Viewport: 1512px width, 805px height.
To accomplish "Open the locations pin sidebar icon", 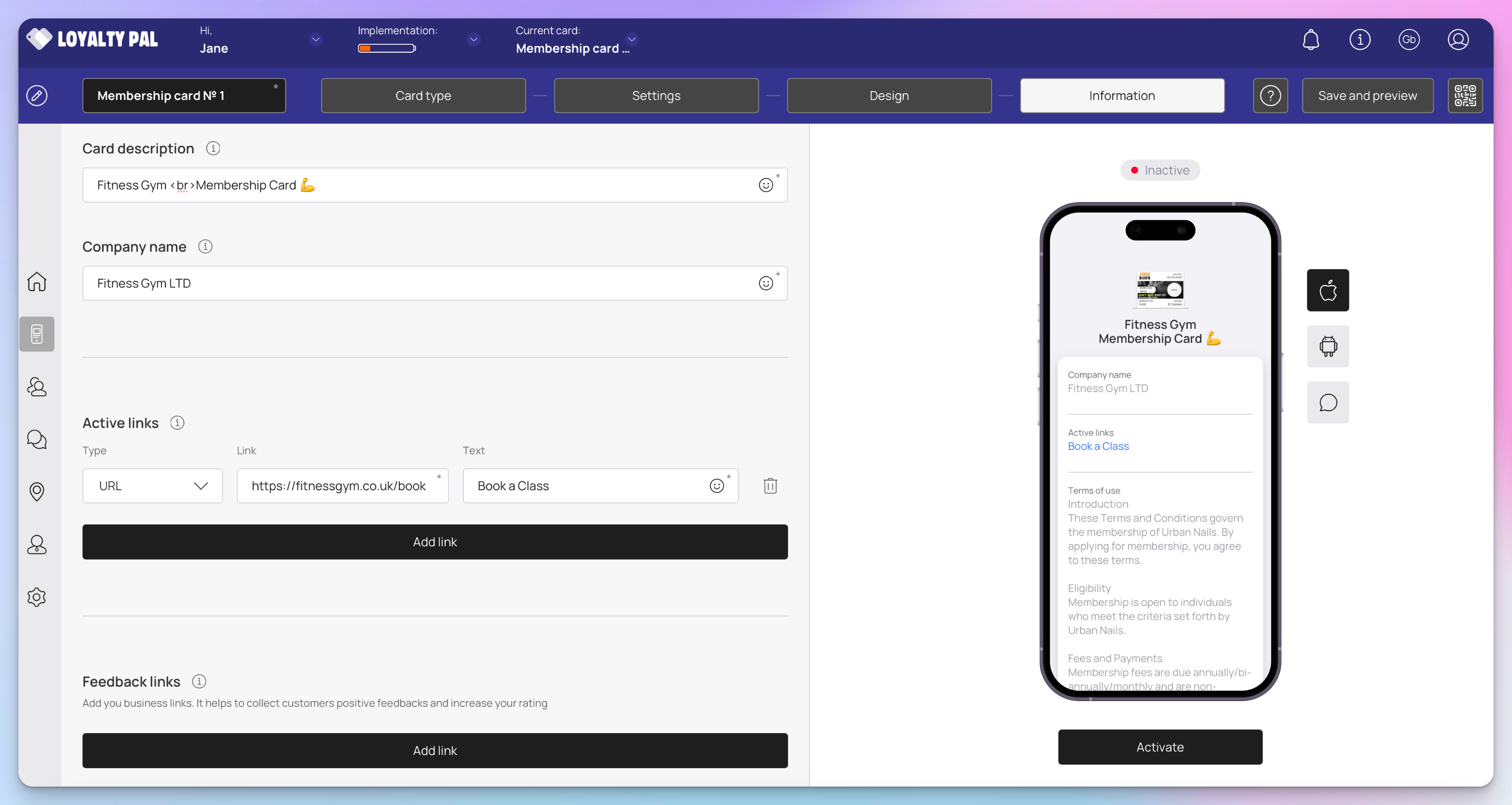I will [37, 492].
